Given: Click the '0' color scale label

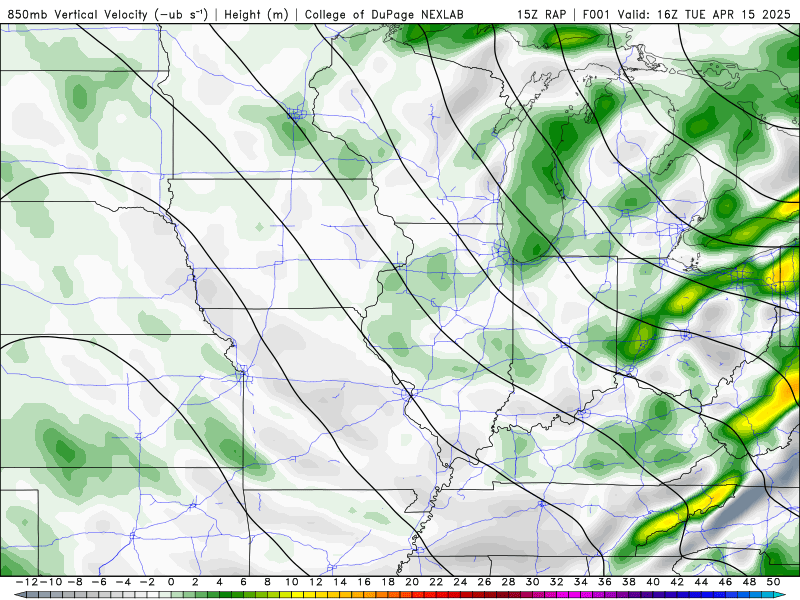Looking at the screenshot, I should 171,582.
